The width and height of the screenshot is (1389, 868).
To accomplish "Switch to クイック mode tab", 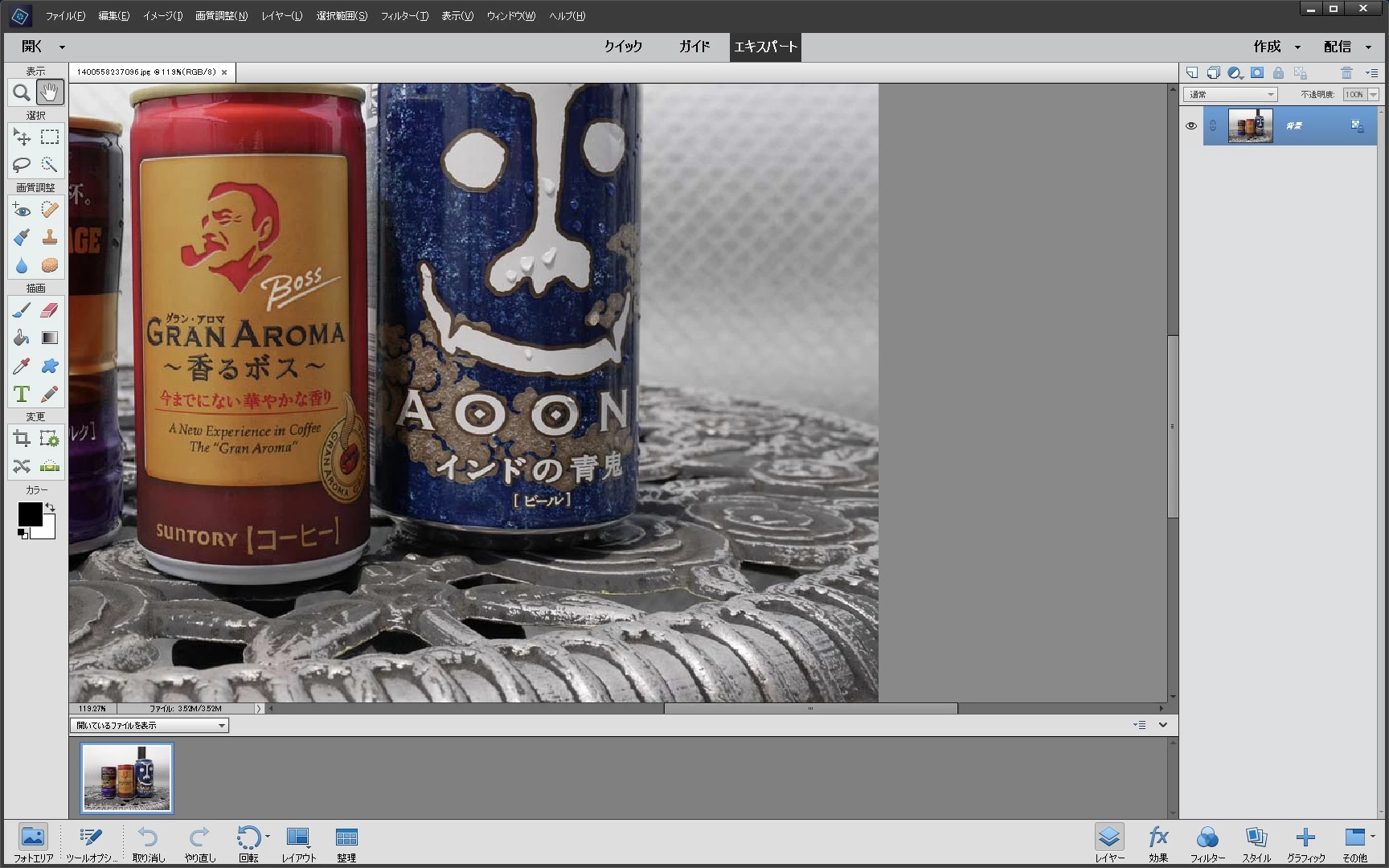I will point(624,47).
